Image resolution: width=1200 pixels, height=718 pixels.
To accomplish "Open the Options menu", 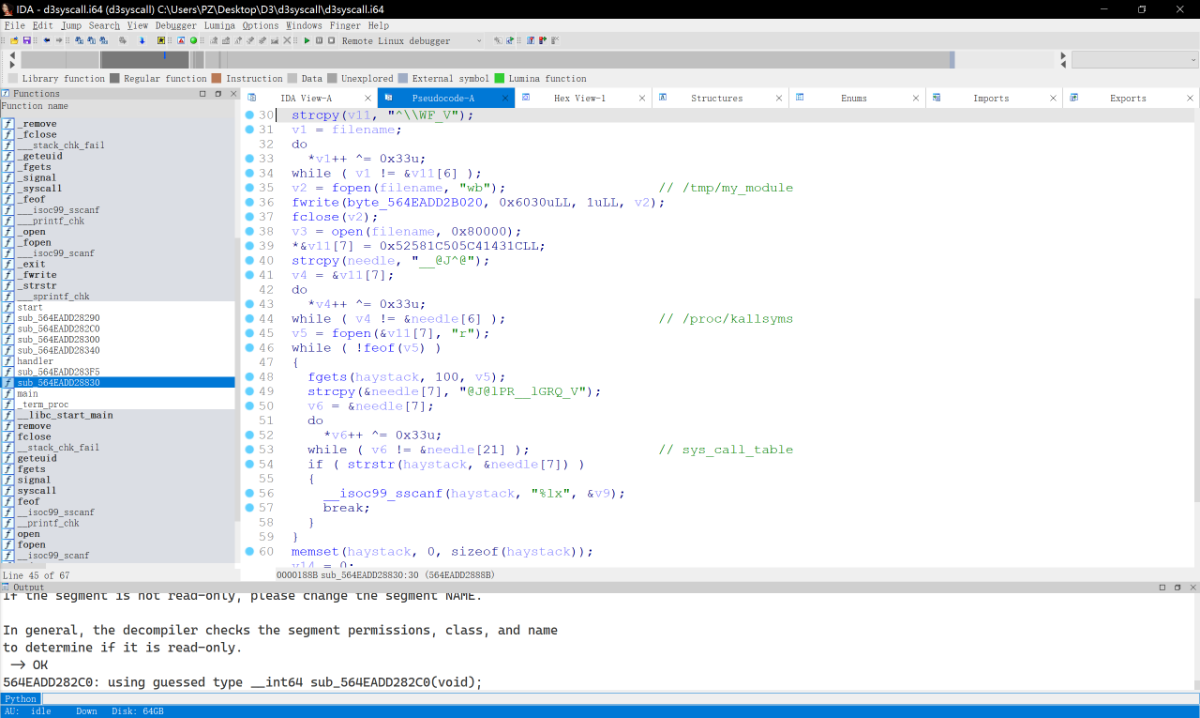I will coord(261,25).
